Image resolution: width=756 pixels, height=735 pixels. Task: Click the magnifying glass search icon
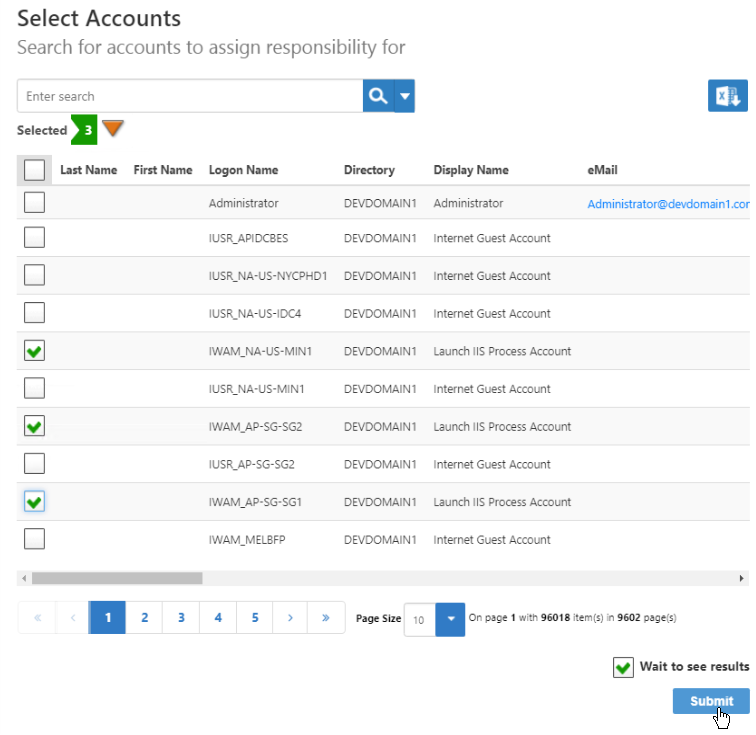click(x=377, y=97)
